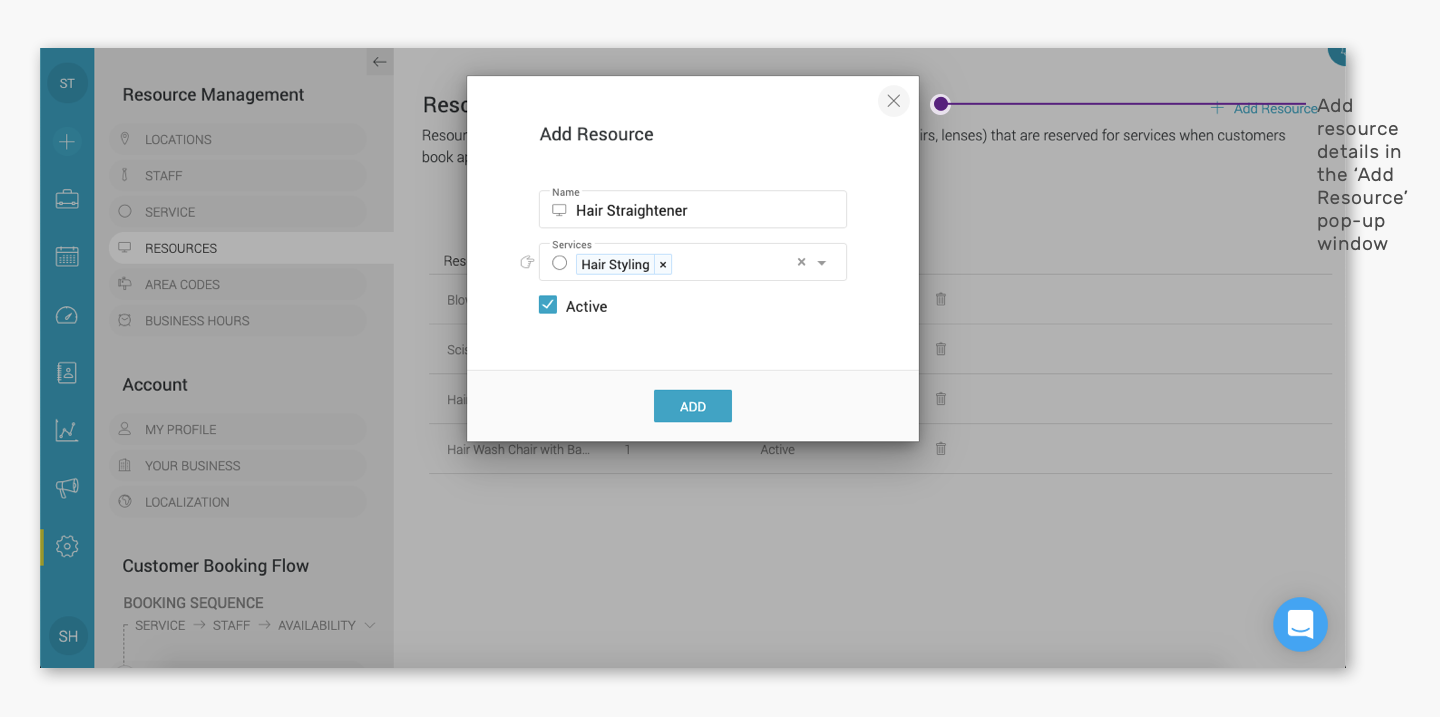This screenshot has height=718, width=1440.
Task: Remove Hair Styling tag from Services
Action: click(663, 265)
